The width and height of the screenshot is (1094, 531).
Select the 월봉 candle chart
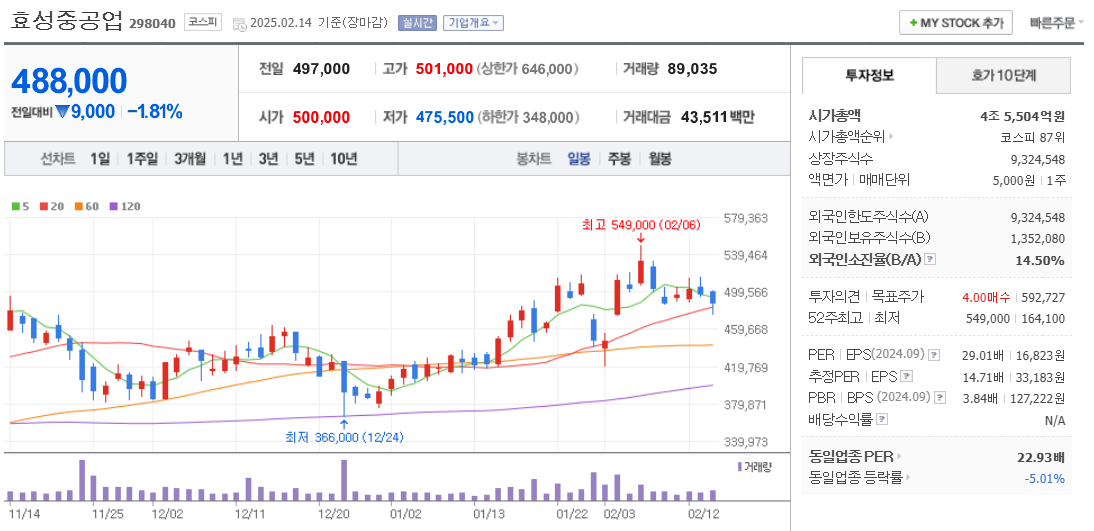click(x=659, y=159)
